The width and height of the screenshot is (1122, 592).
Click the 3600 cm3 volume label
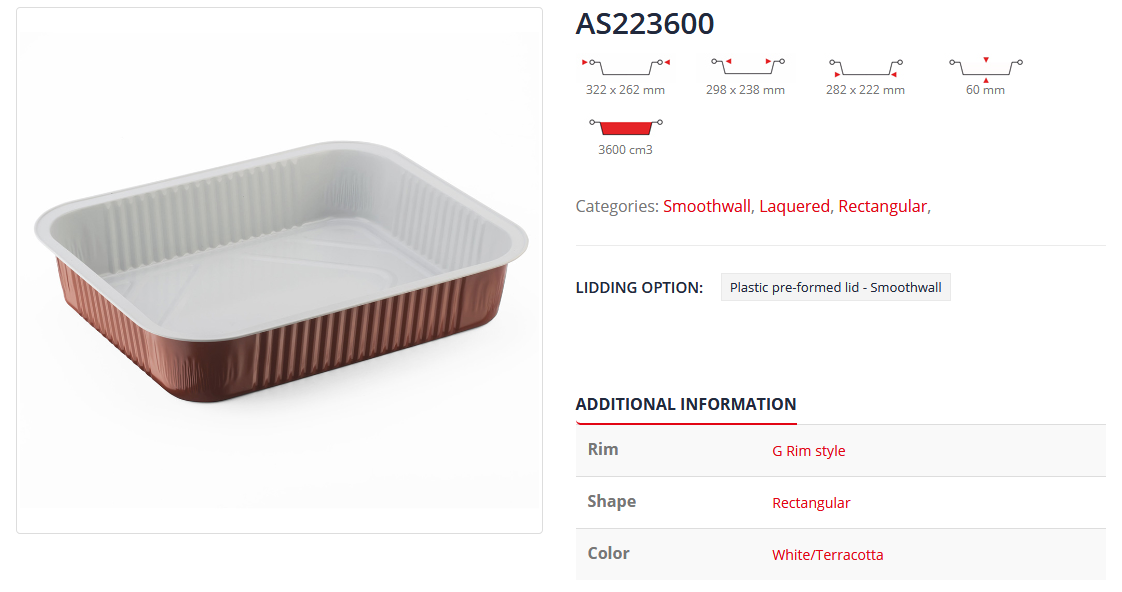[625, 150]
